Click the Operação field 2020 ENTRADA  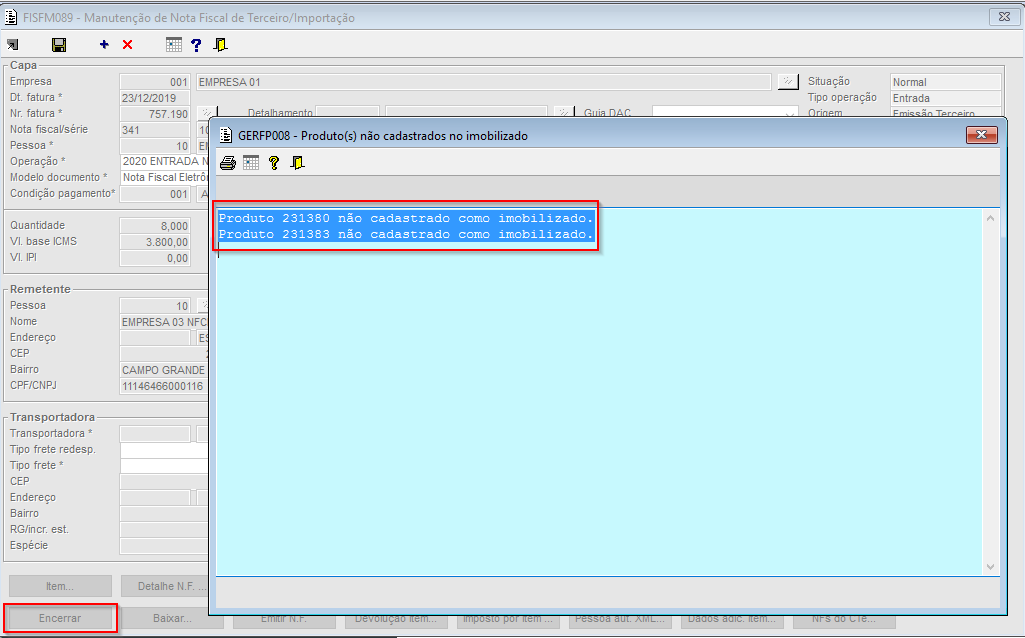point(164,161)
